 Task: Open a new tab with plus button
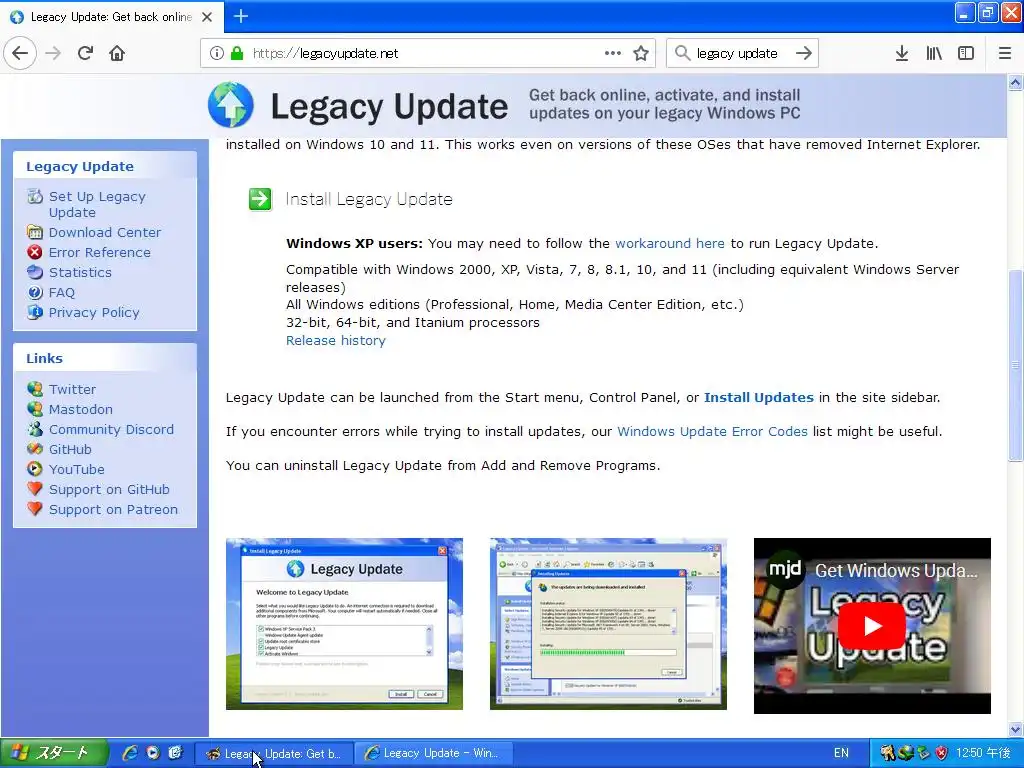(240, 16)
